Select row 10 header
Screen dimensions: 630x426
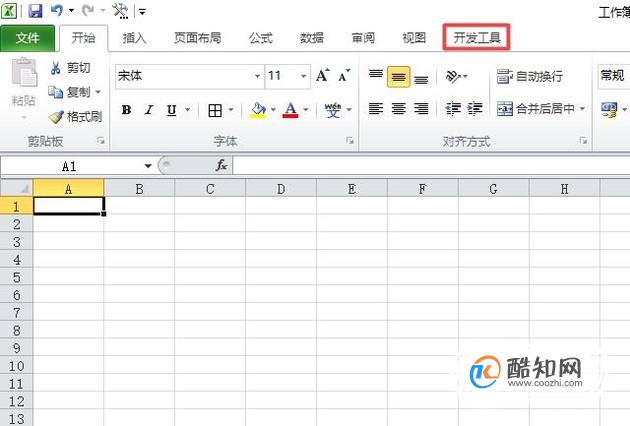click(x=16, y=366)
